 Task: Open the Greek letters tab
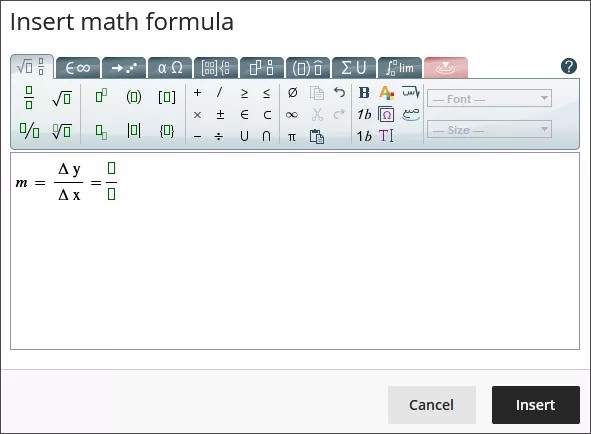coord(170,68)
